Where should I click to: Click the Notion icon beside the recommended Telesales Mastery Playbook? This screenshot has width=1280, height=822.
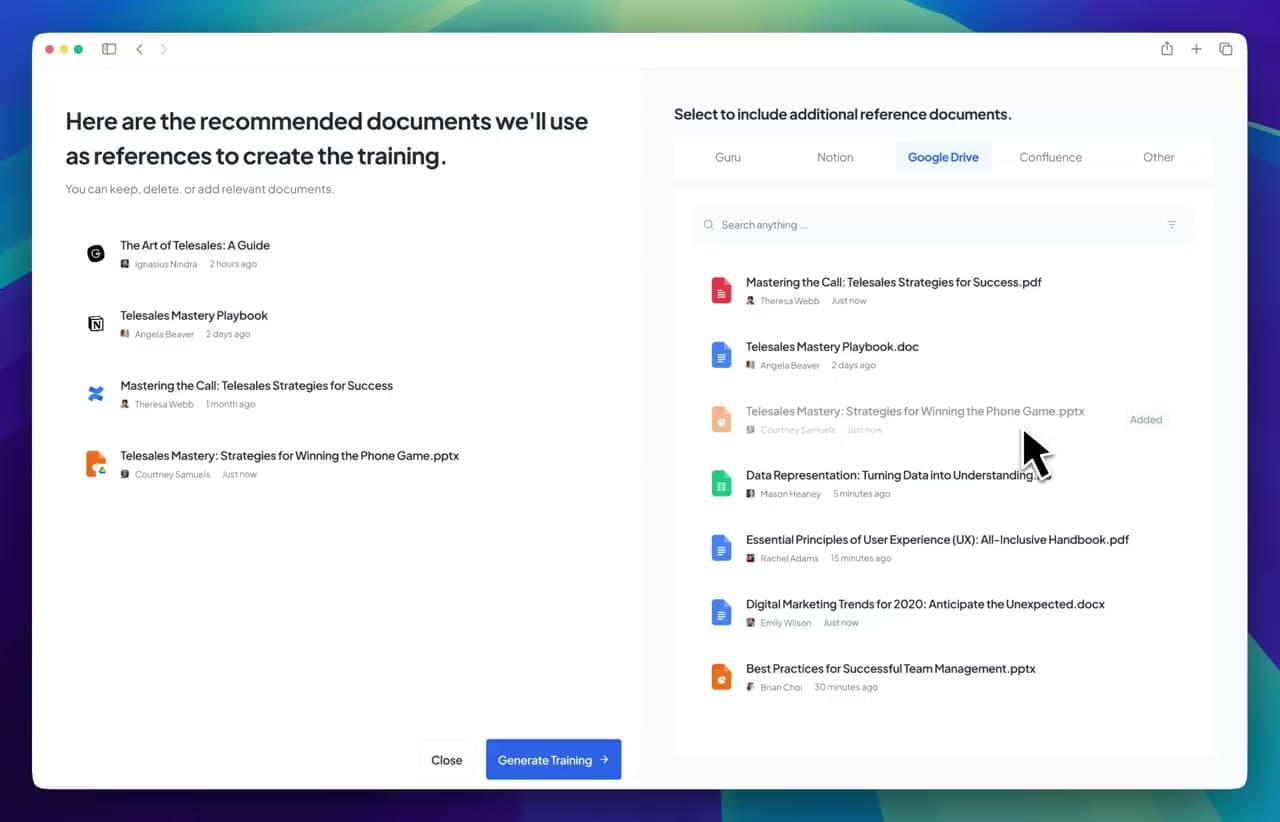(x=96, y=324)
